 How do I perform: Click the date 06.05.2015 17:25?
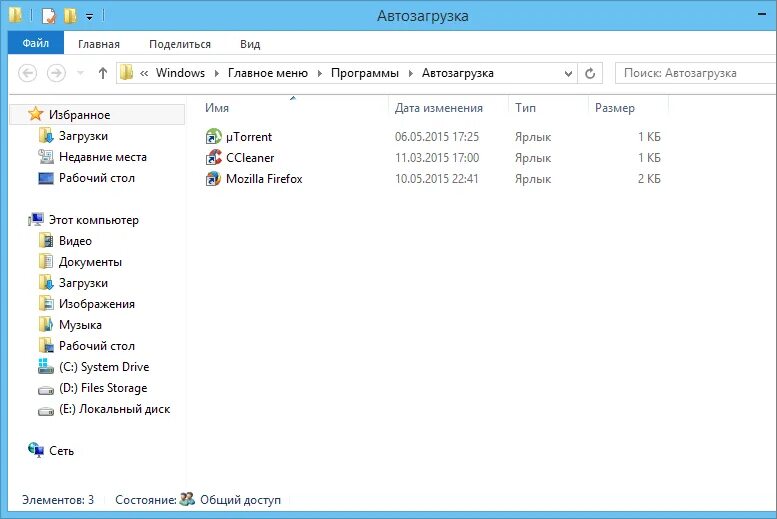click(x=437, y=137)
